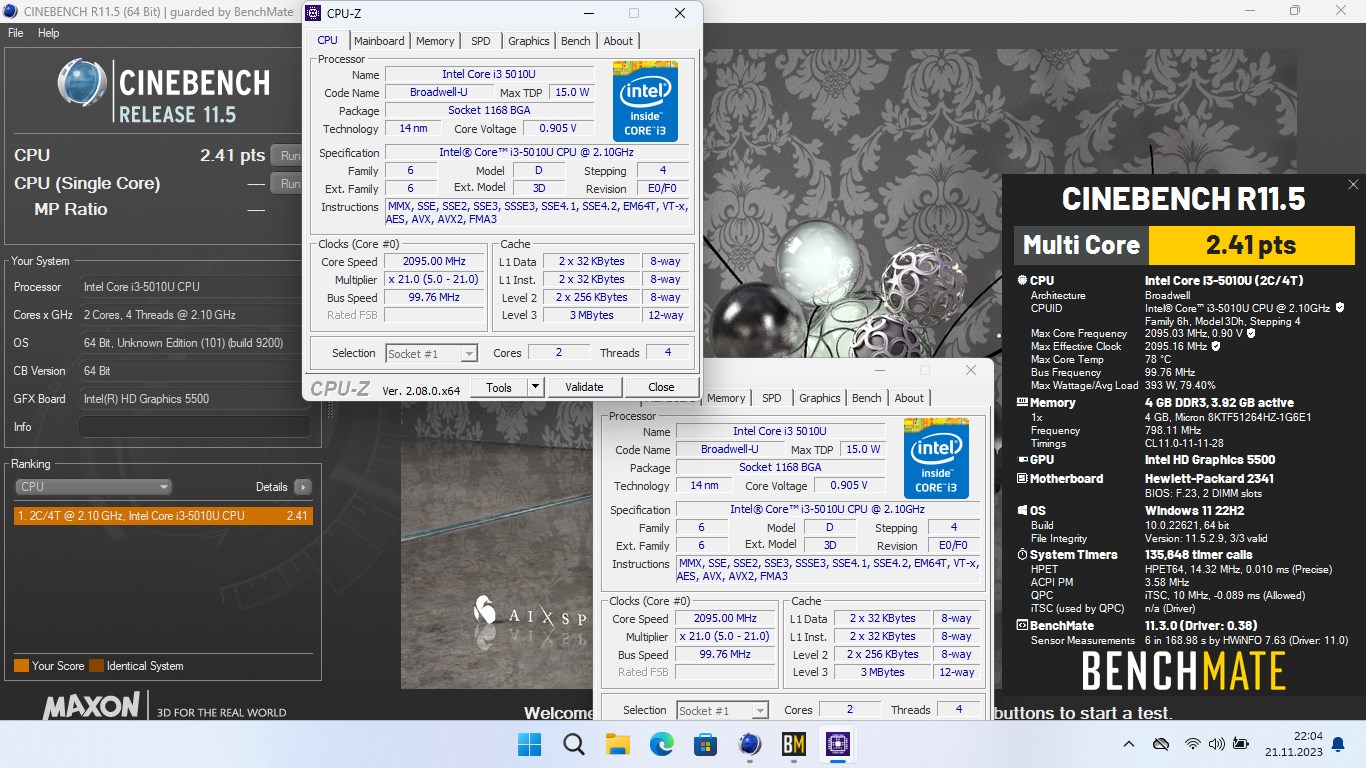Open Microsoft Store taskbar icon
This screenshot has width=1366, height=768.
[706, 744]
